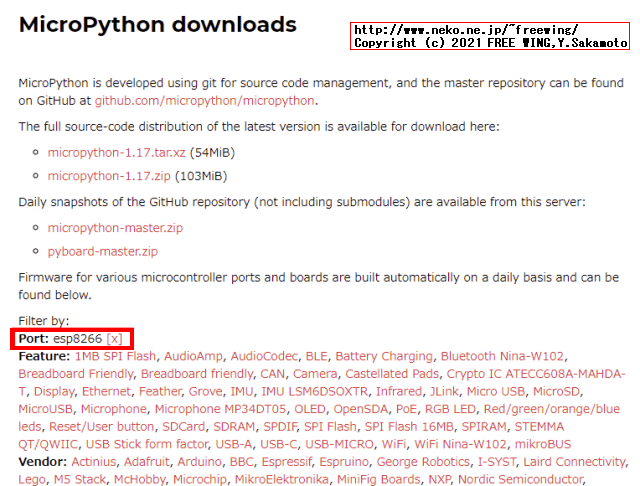Filter by OLED feature

pyautogui.click(x=310, y=409)
